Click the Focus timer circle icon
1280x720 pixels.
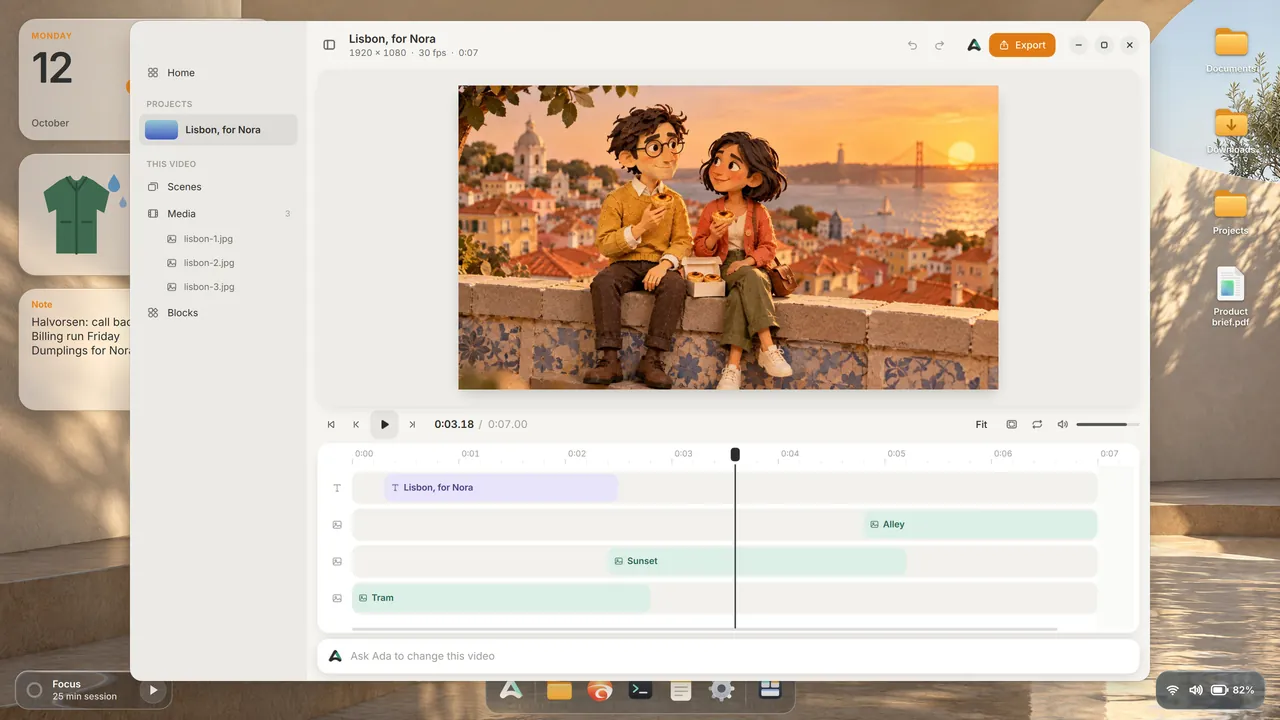[34, 690]
